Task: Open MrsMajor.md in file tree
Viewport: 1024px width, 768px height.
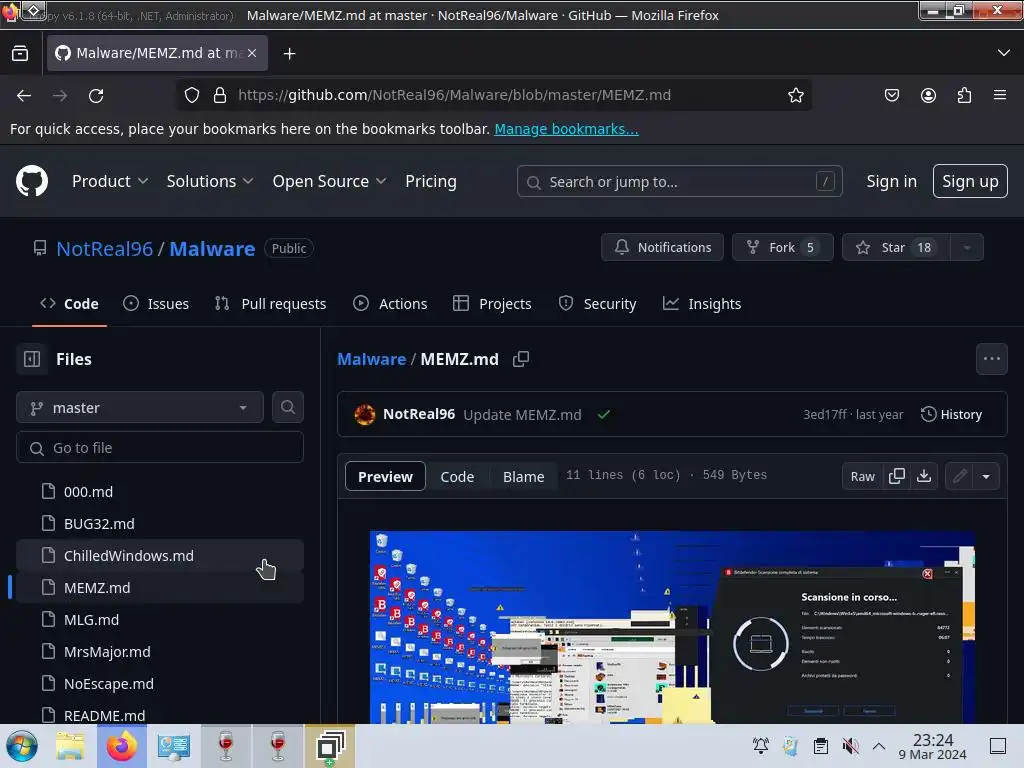Action: [160, 652]
